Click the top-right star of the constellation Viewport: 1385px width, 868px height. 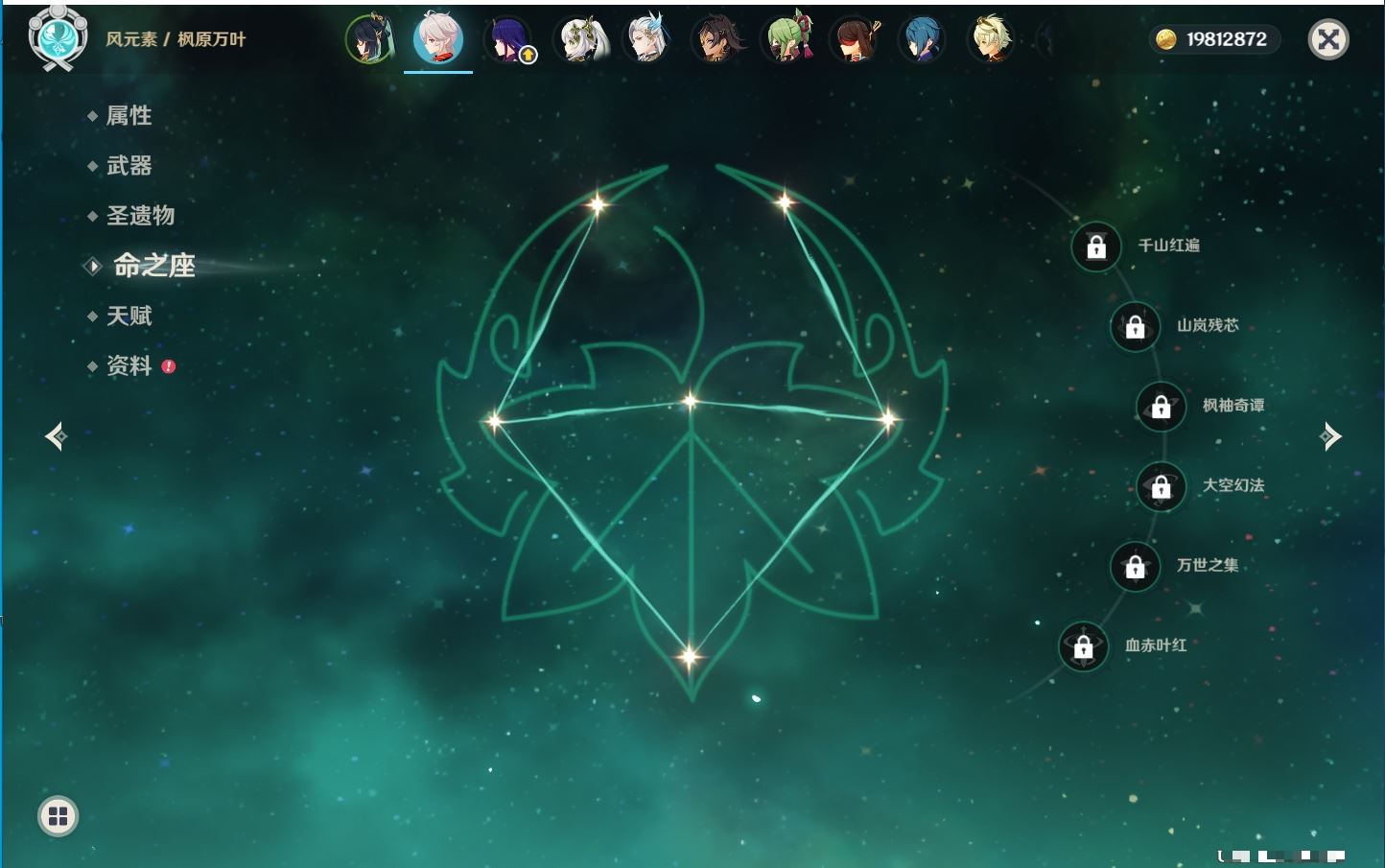coord(785,201)
